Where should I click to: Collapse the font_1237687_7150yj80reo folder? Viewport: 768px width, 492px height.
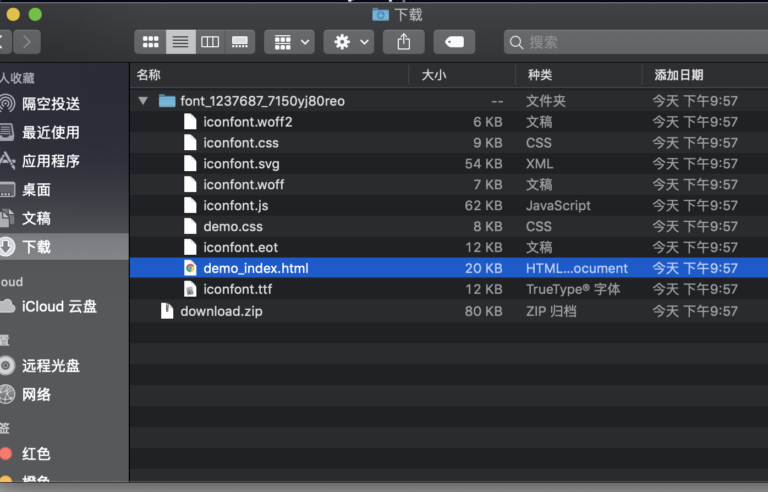coord(143,101)
